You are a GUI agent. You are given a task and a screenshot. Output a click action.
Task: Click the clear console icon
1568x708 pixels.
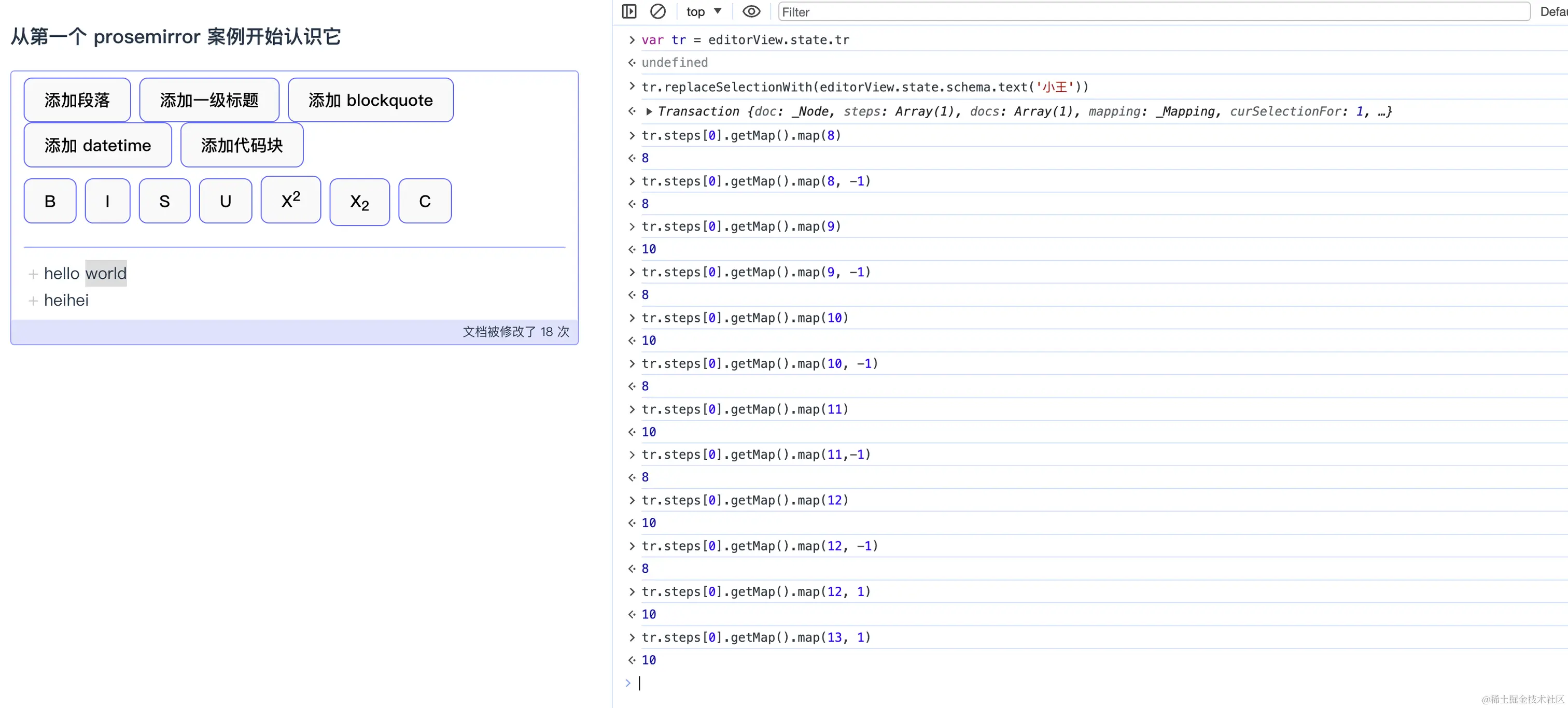point(657,11)
